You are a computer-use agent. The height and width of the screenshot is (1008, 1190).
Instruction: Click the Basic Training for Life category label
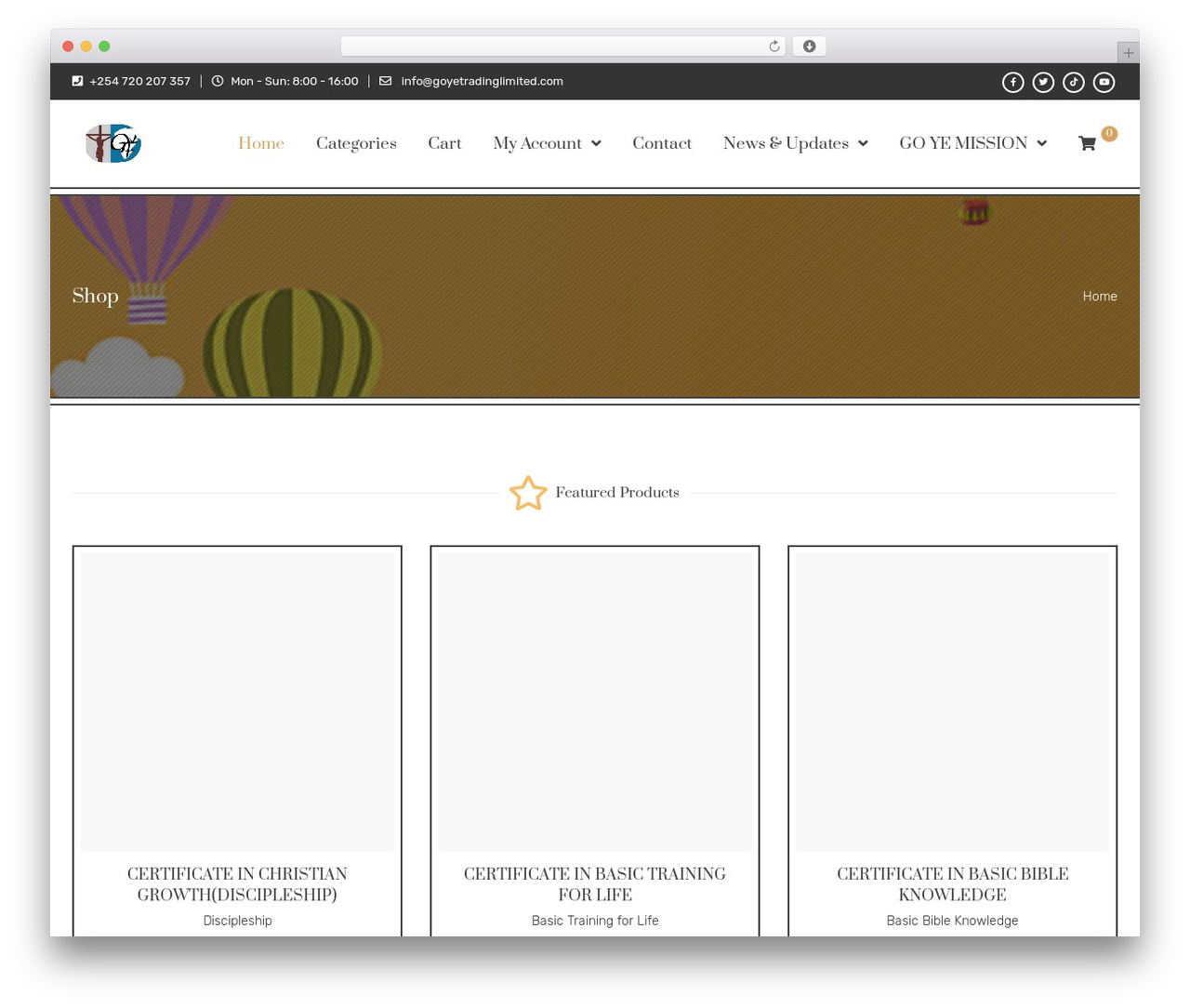click(x=595, y=921)
